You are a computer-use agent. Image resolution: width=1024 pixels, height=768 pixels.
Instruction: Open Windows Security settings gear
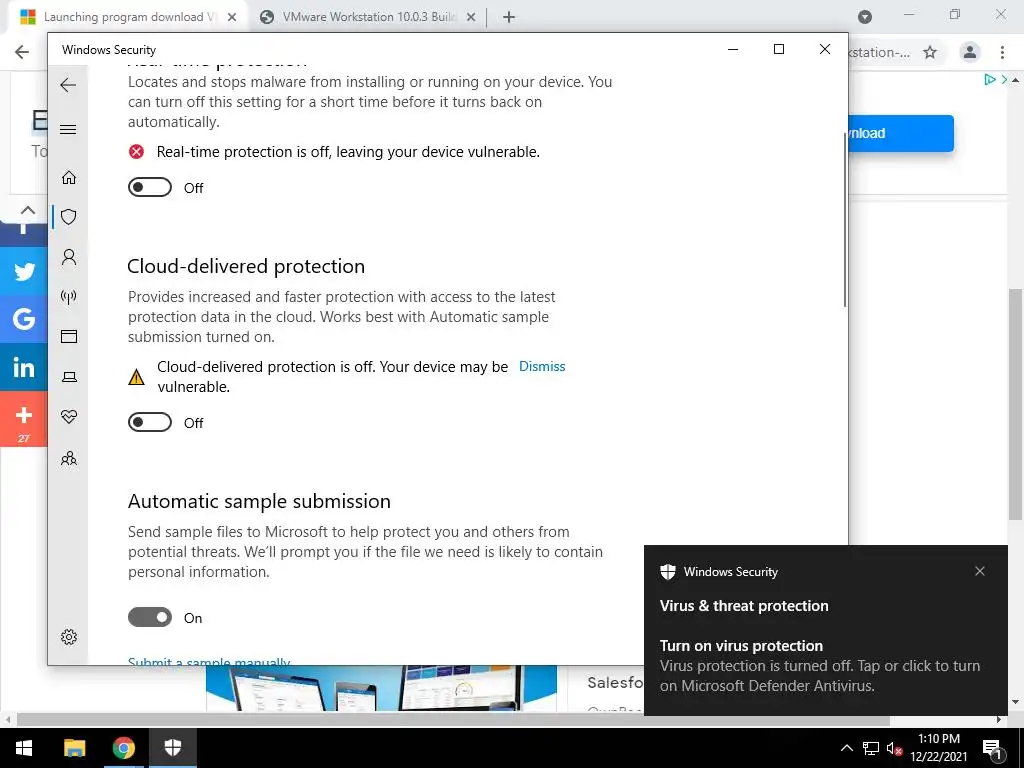[69, 637]
